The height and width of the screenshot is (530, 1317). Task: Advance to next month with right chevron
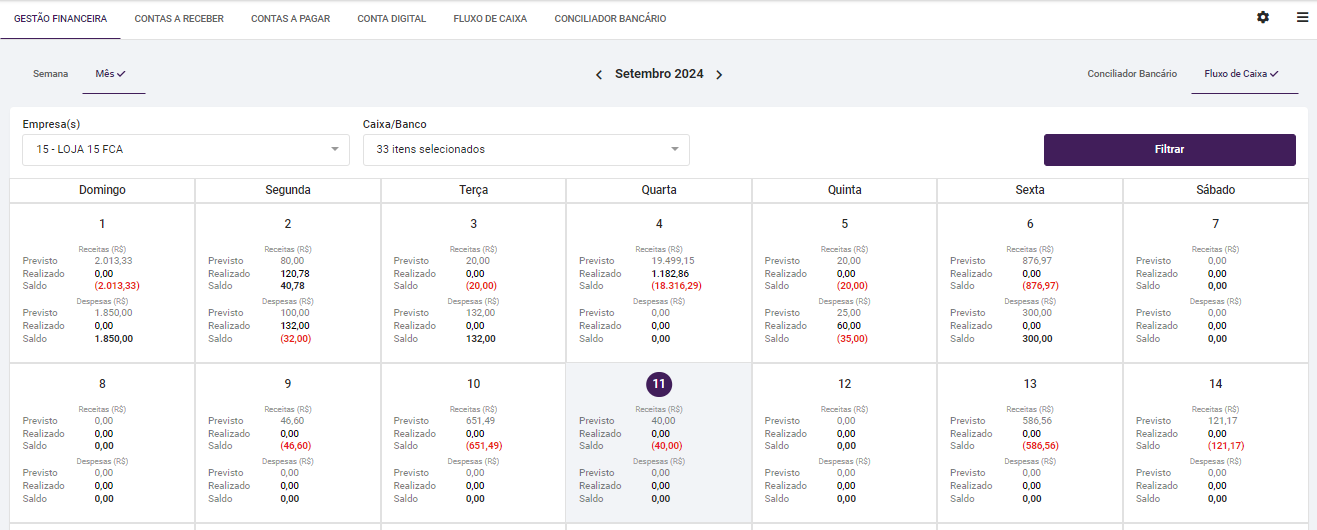click(719, 75)
